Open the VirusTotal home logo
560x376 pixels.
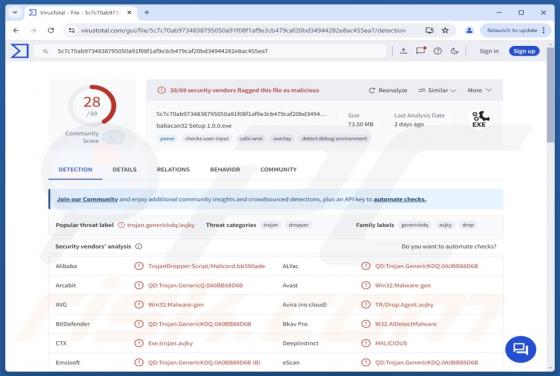20,51
